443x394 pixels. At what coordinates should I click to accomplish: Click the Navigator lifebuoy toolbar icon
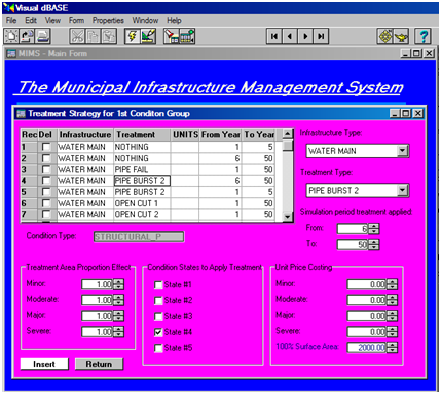tap(385, 36)
